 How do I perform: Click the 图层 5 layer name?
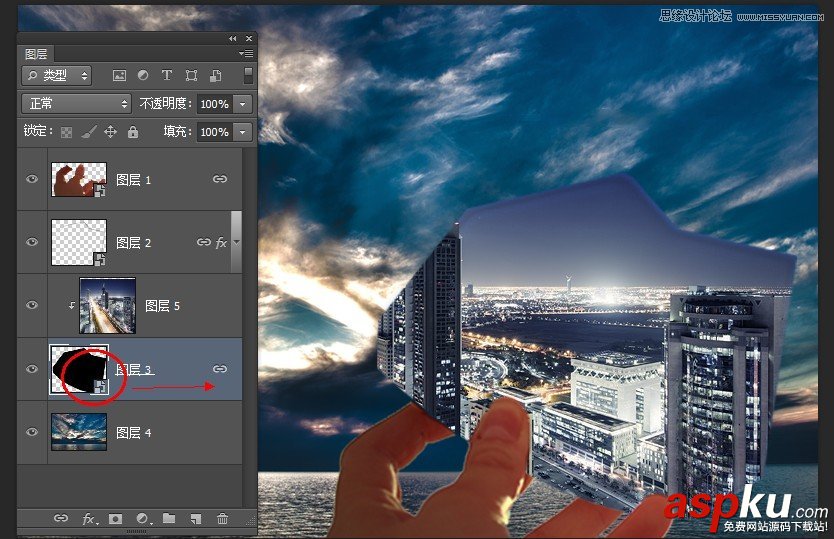[163, 306]
